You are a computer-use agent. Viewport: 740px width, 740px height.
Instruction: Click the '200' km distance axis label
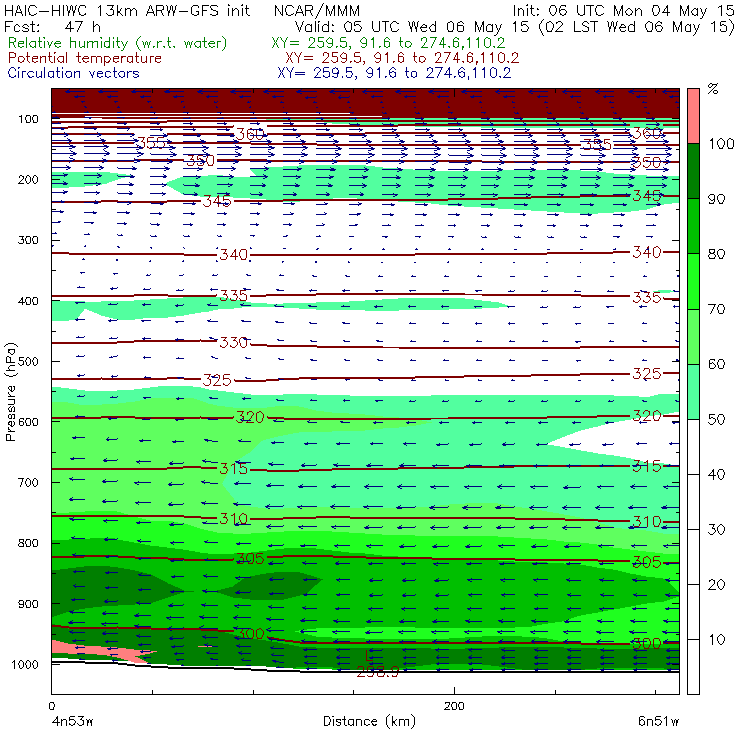point(454,706)
